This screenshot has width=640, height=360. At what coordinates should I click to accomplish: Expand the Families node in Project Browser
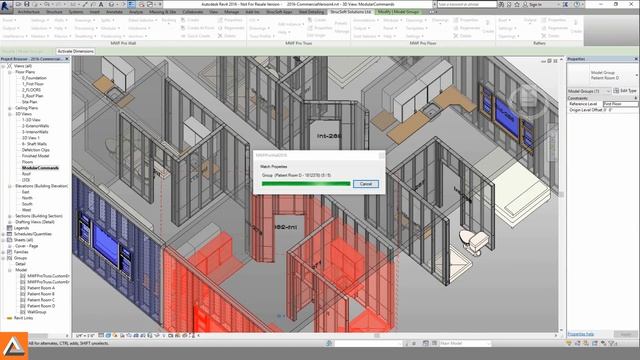click(4, 252)
